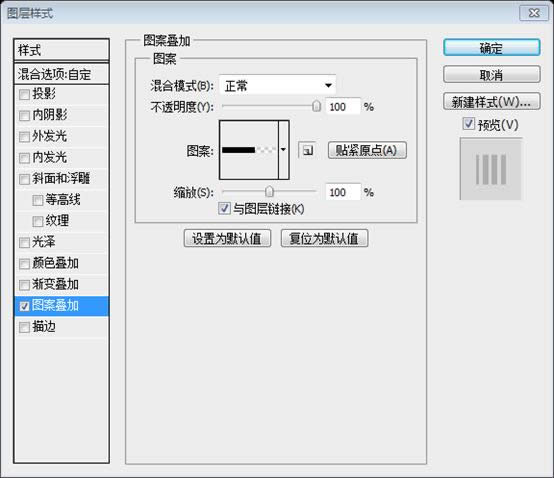
Task: Click the 取消 cancel button
Action: coord(491,75)
